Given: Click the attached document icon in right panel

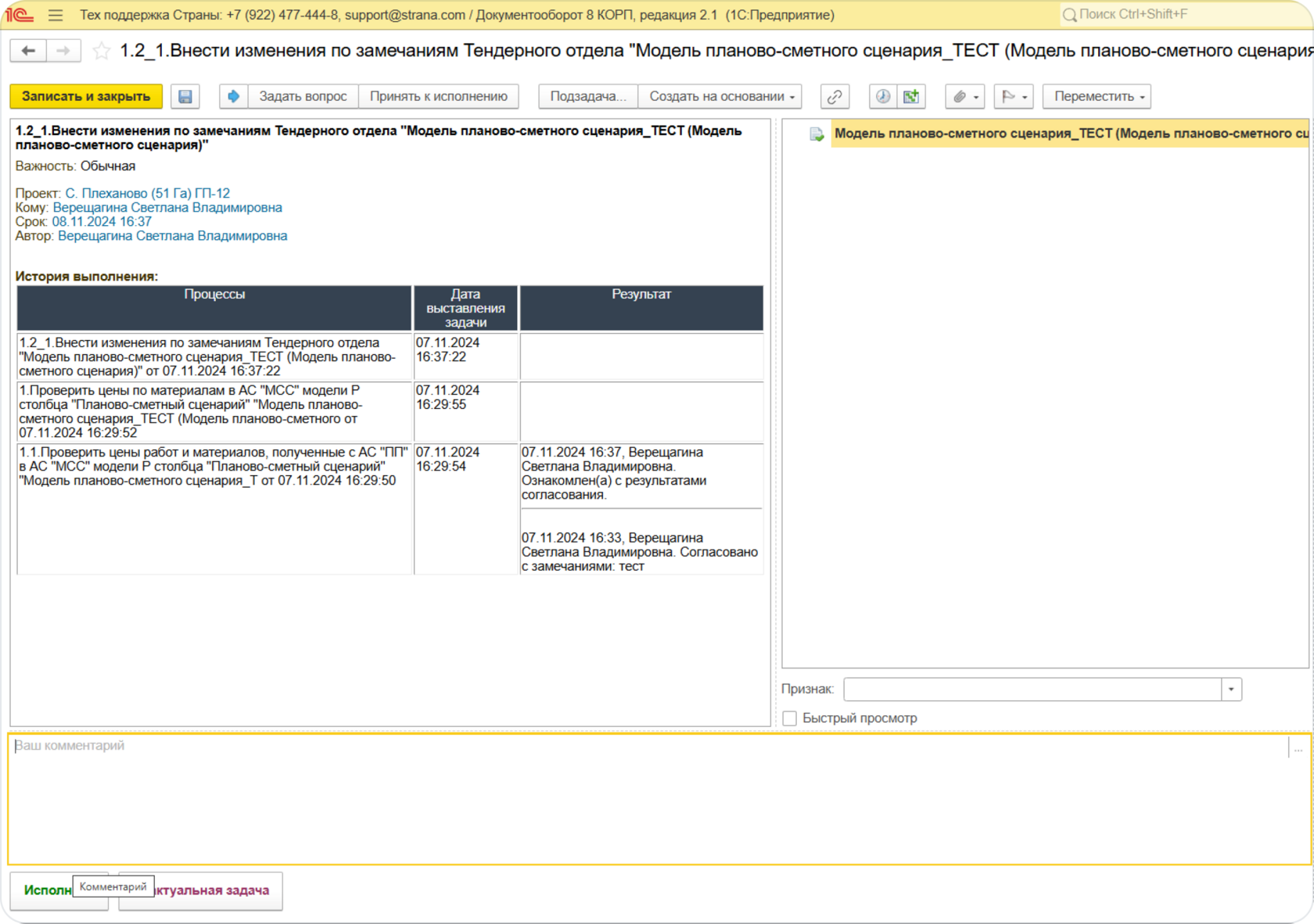Looking at the screenshot, I should (817, 134).
